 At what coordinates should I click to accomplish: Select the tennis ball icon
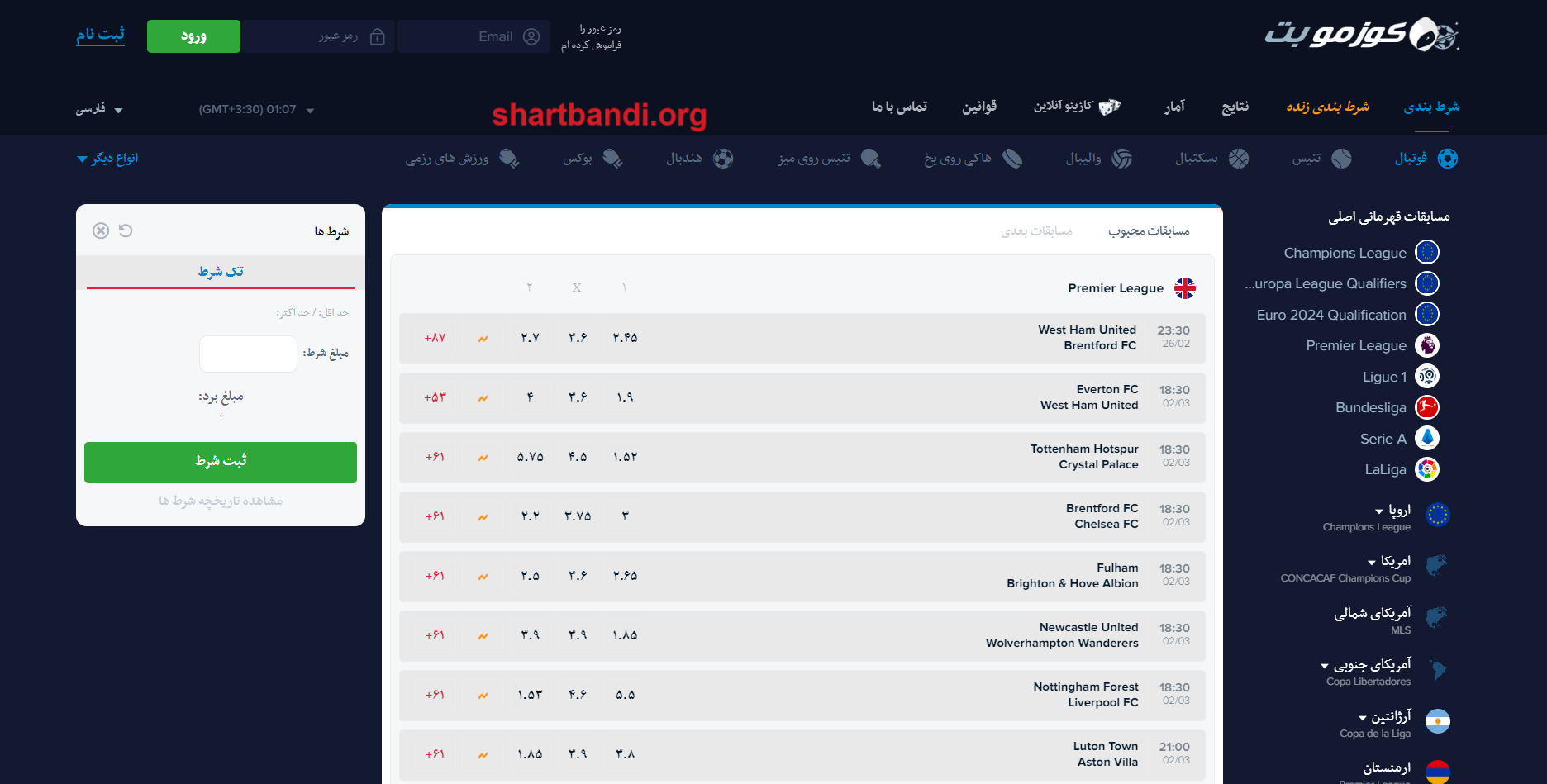point(1341,159)
